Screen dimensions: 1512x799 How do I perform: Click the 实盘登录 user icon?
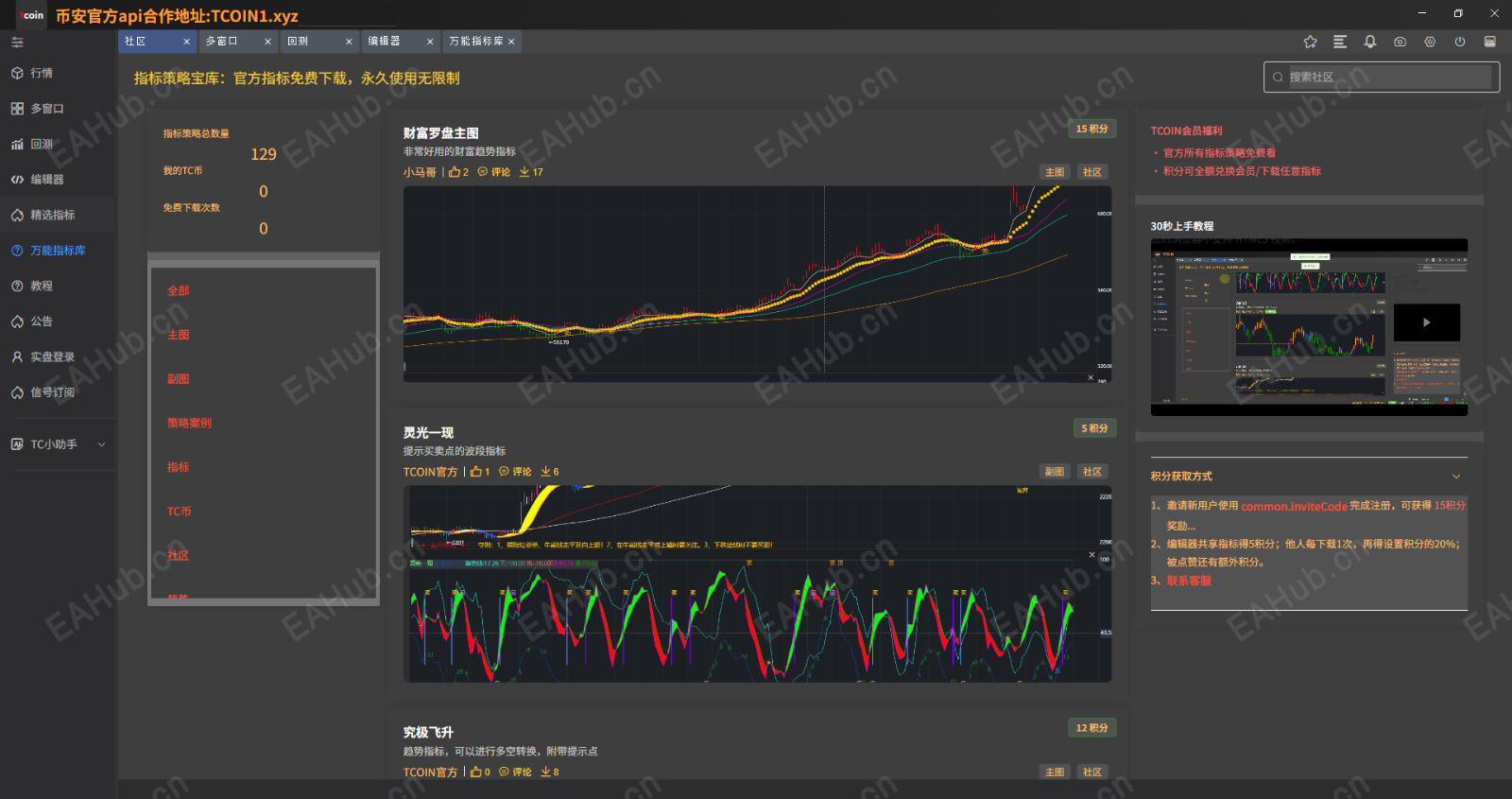pyautogui.click(x=17, y=356)
